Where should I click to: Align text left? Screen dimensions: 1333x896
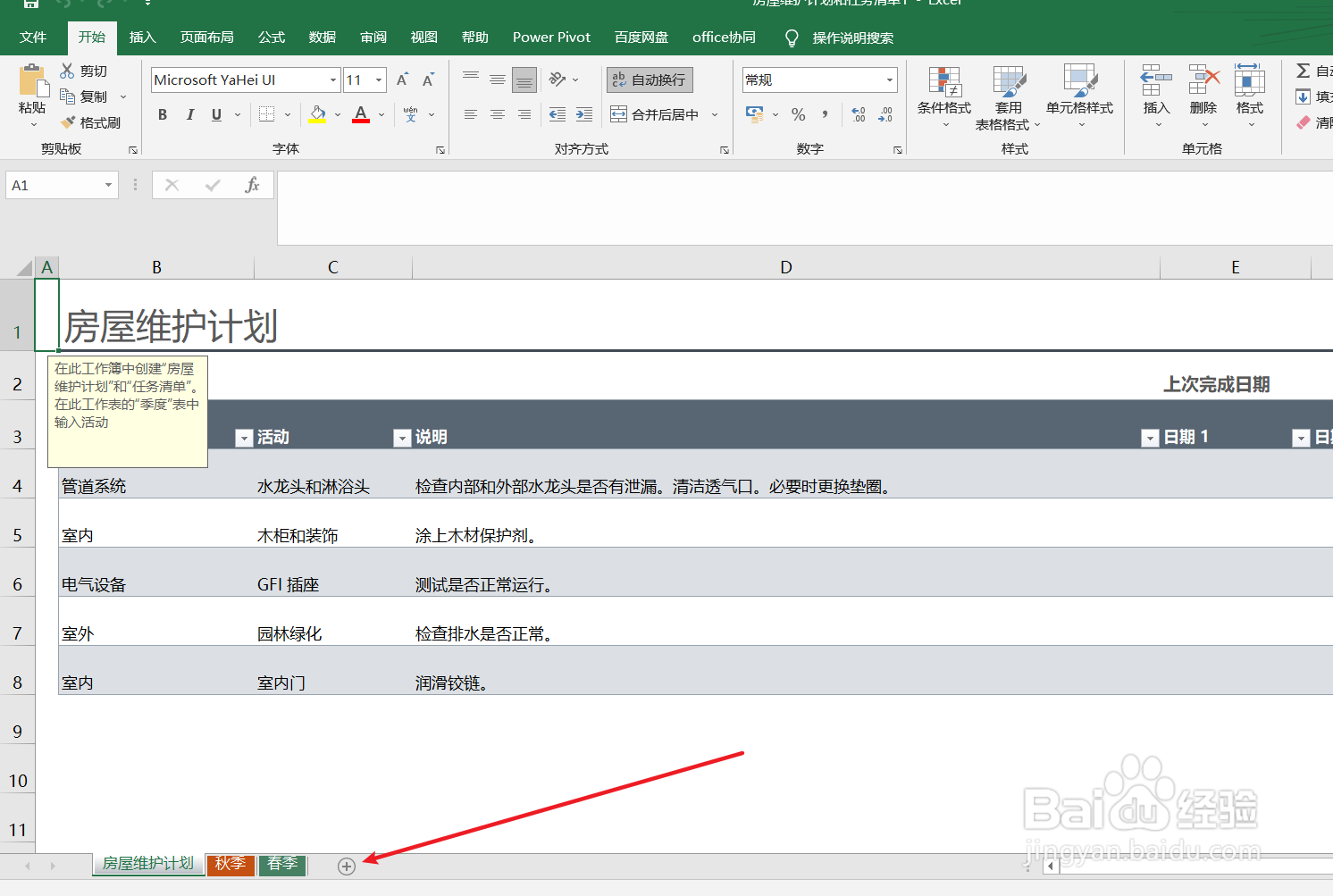point(471,114)
